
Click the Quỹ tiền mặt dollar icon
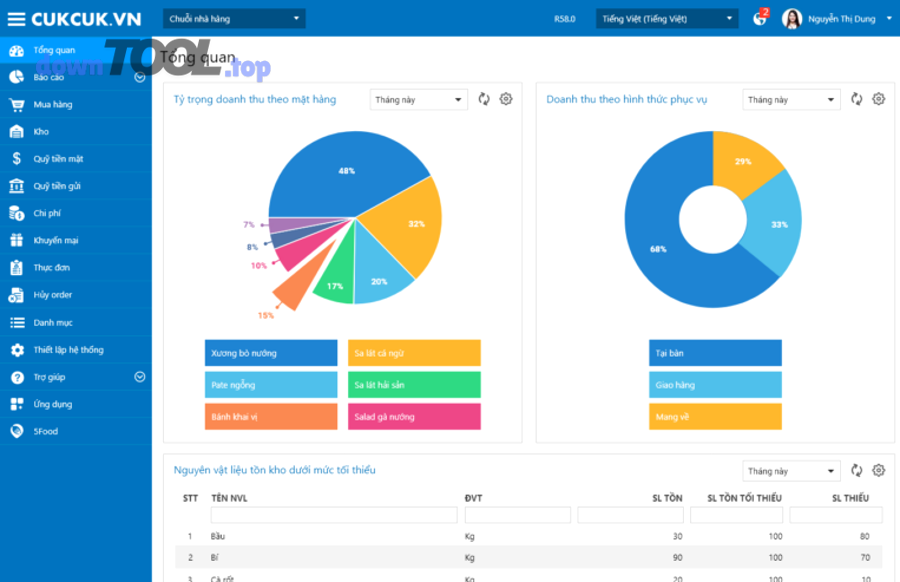tap(16, 158)
